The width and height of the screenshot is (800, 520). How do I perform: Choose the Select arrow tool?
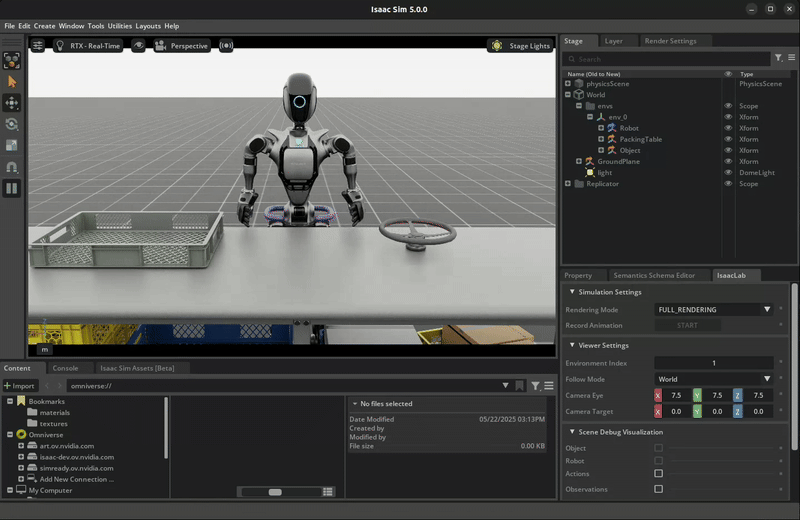[11, 82]
